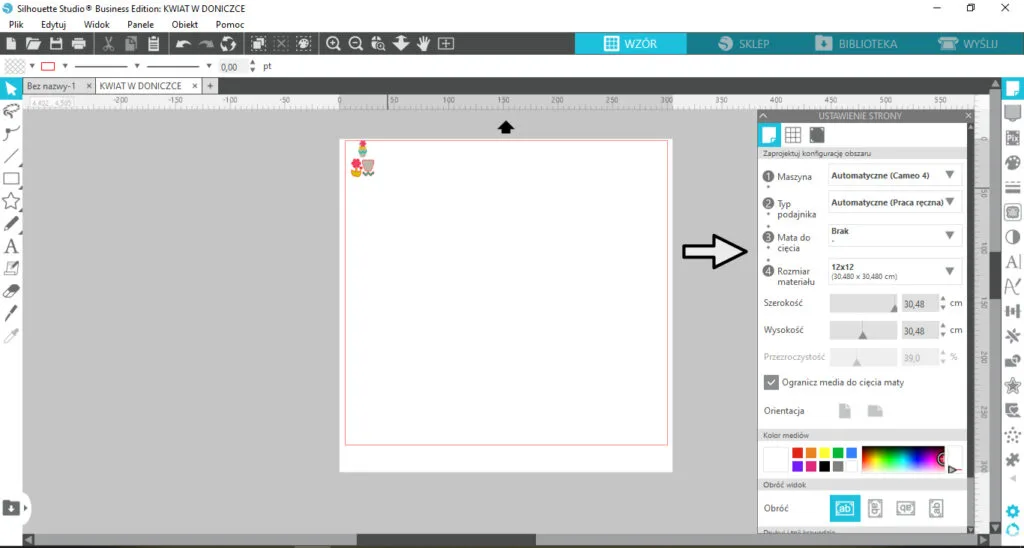Open the Text Style panel icon

pyautogui.click(x=1013, y=262)
